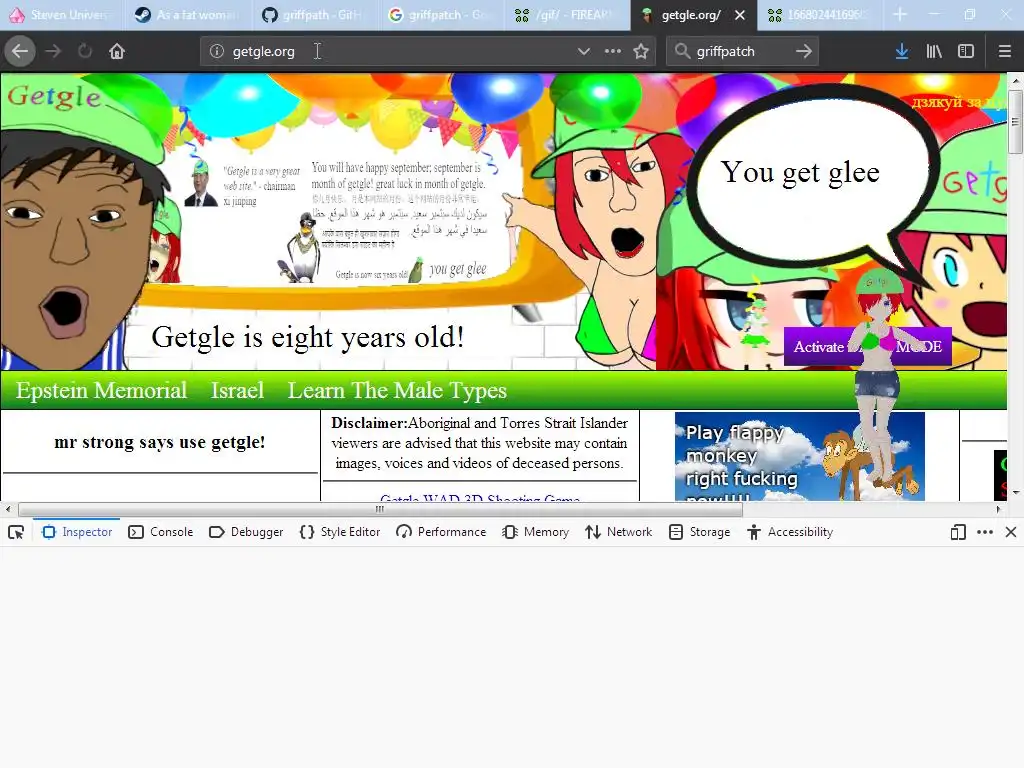The width and height of the screenshot is (1024, 768).
Task: Open the Accessibility devtools tab
Action: click(x=790, y=532)
